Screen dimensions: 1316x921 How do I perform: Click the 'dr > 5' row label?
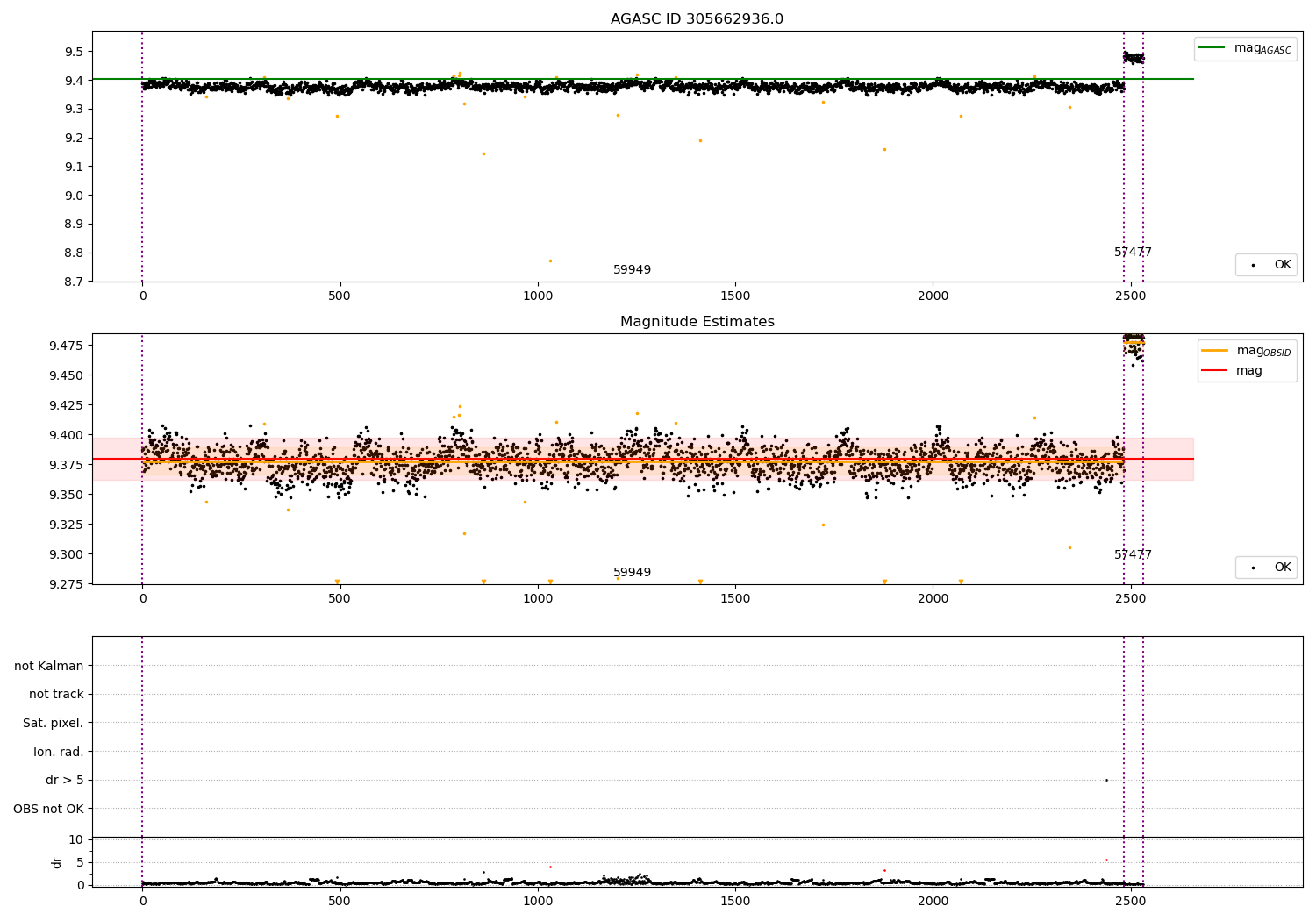coord(65,780)
